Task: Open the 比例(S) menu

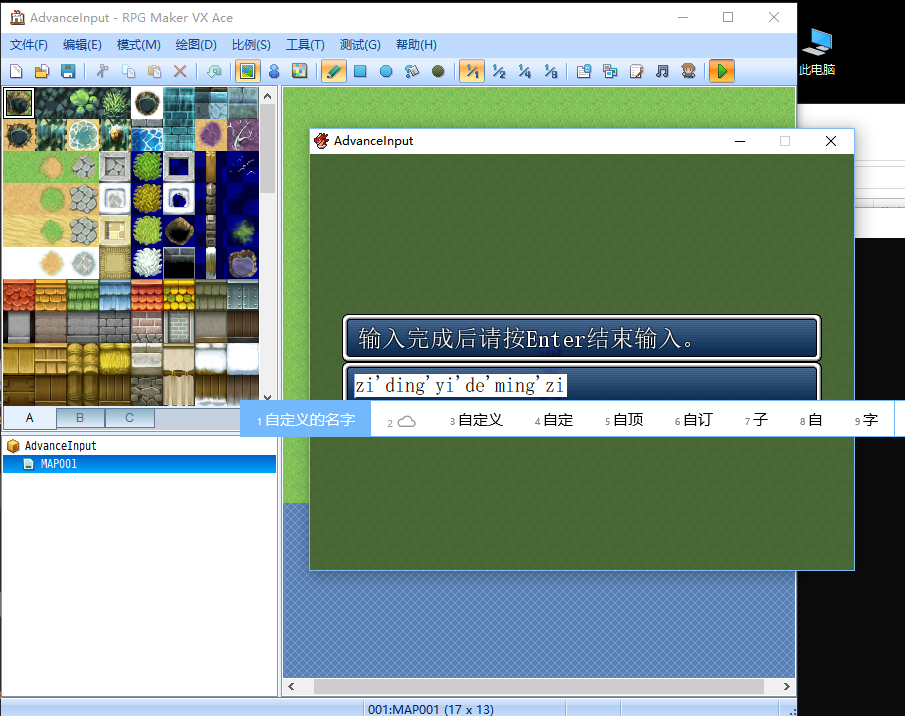Action: tap(251, 44)
